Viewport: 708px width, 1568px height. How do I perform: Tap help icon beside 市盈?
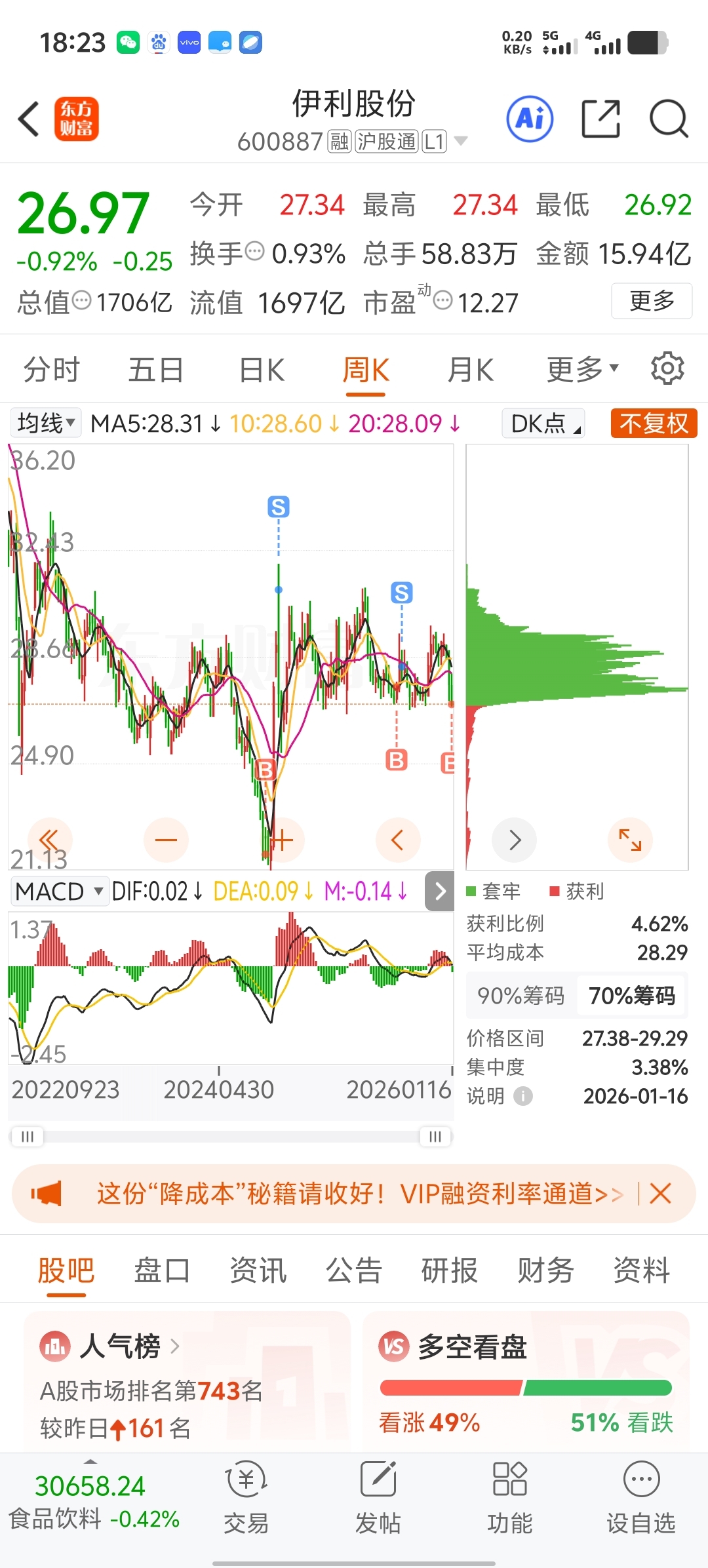(443, 300)
